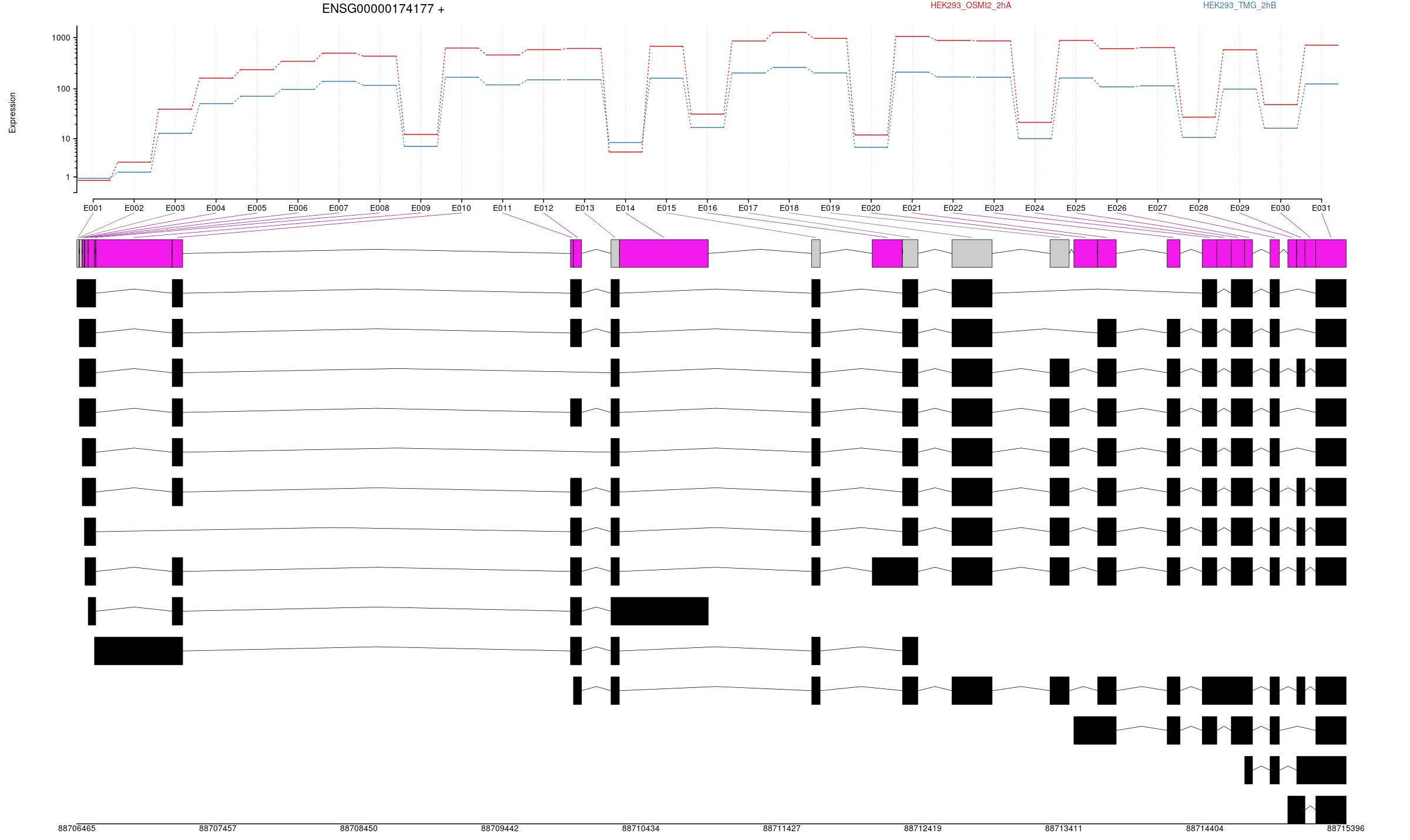Choose exon label E007
The height and width of the screenshot is (840, 1410).
point(338,208)
